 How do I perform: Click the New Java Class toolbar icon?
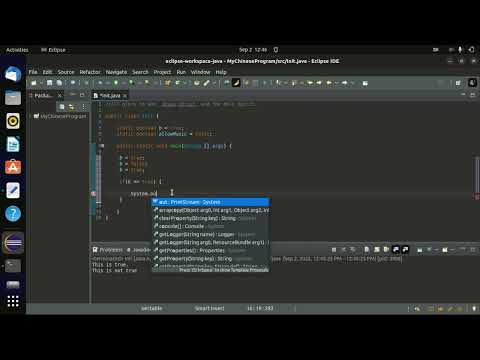pyautogui.click(x=177, y=83)
